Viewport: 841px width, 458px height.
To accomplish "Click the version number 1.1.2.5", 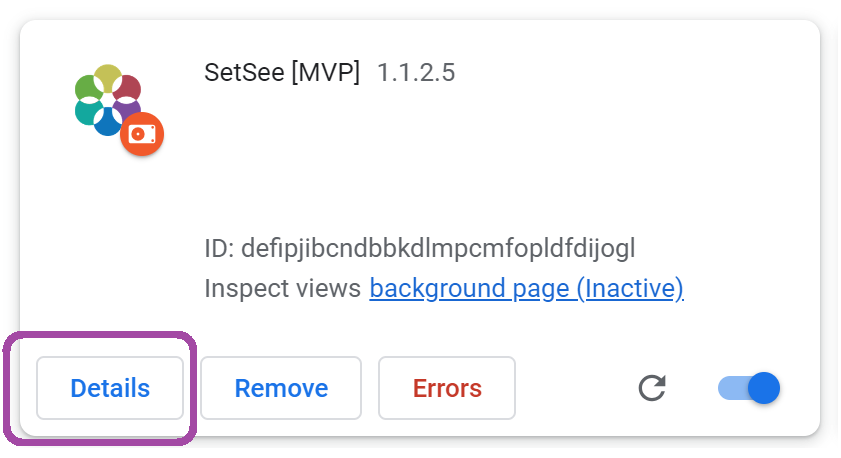I will pos(416,73).
